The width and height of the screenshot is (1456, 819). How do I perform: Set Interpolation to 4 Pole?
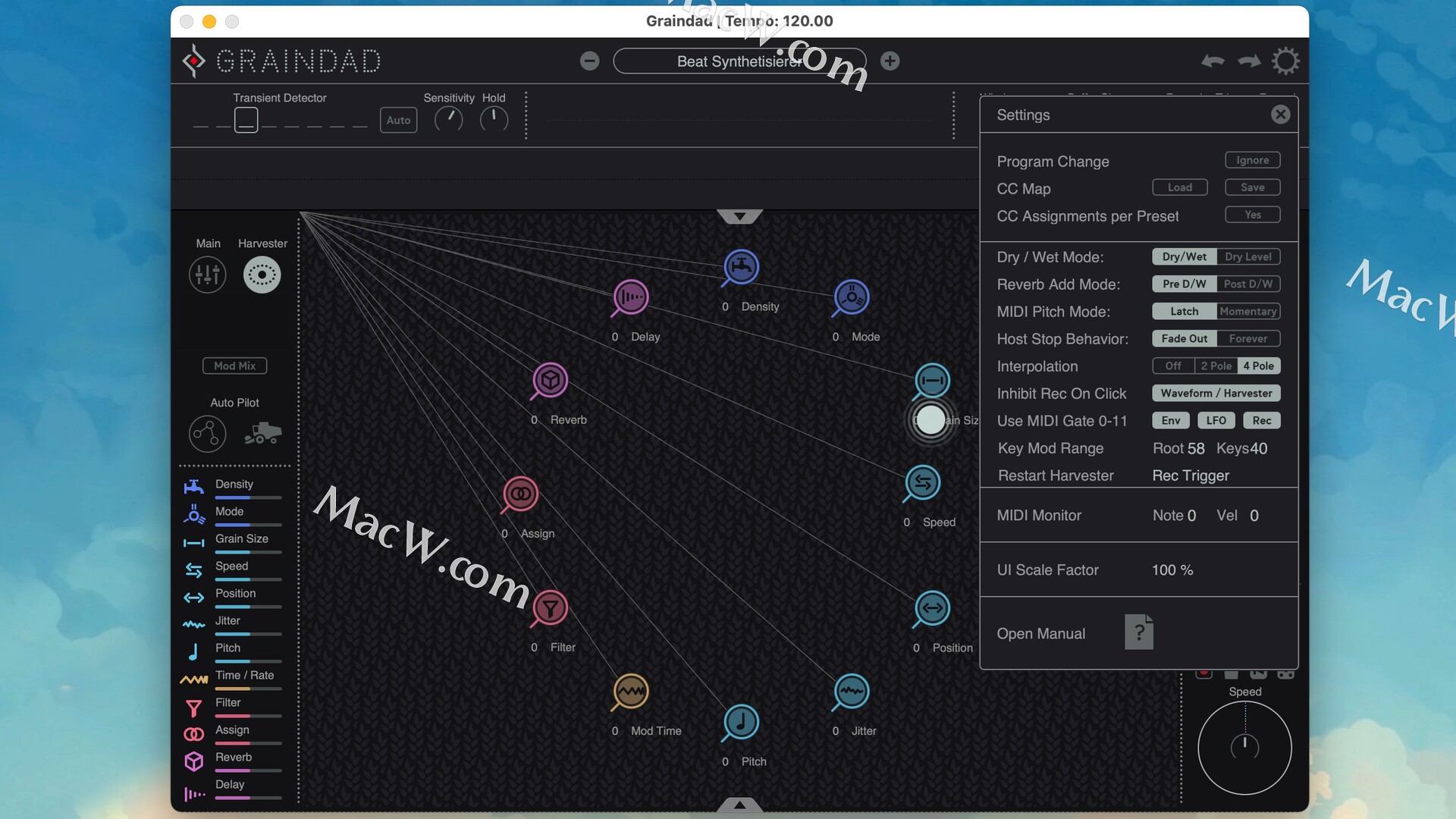point(1259,366)
